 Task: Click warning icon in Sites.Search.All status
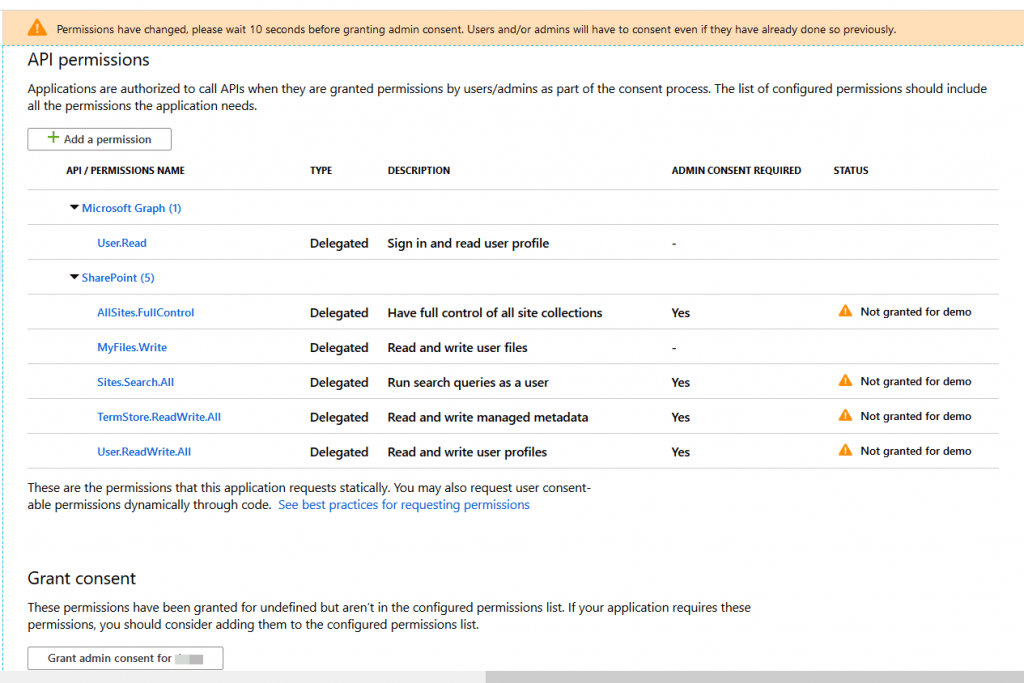[x=845, y=380]
